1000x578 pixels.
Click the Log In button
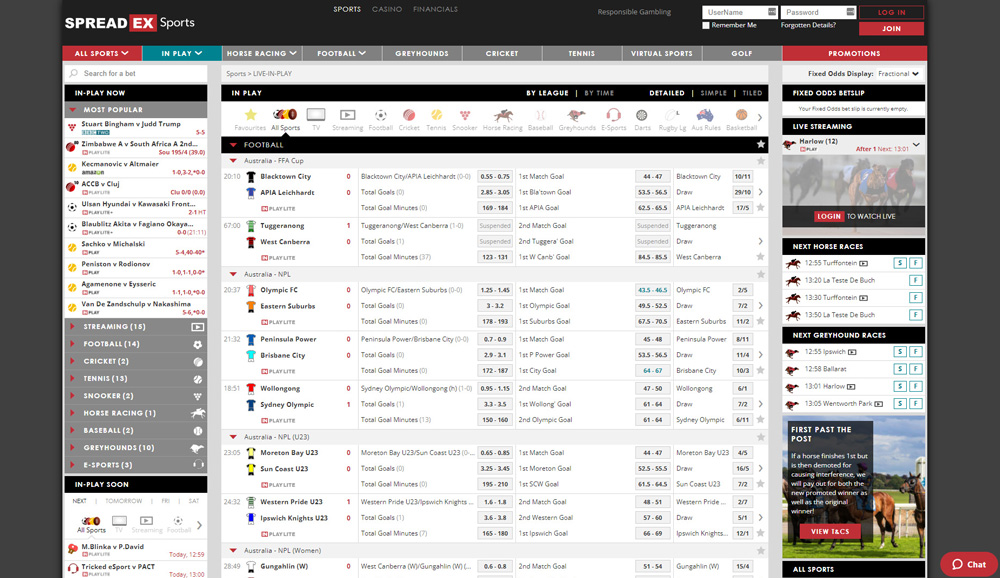892,12
